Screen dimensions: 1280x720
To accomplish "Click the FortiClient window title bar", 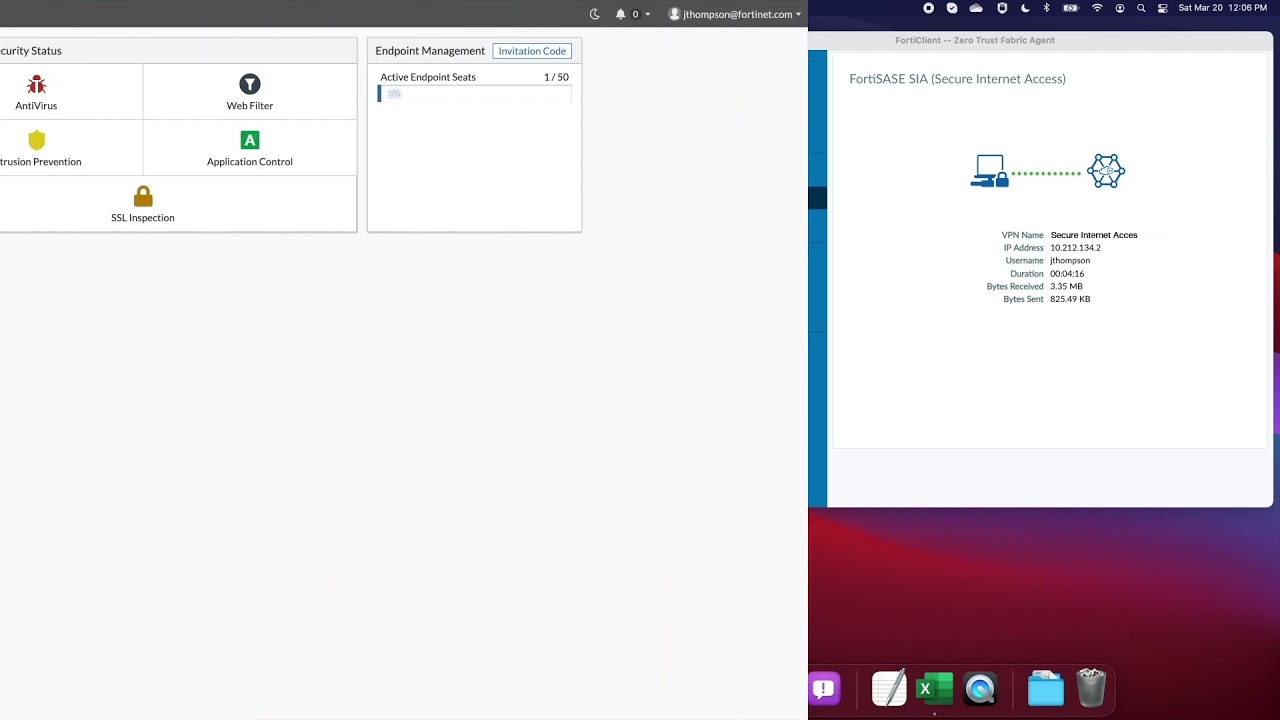I will (x=1040, y=41).
